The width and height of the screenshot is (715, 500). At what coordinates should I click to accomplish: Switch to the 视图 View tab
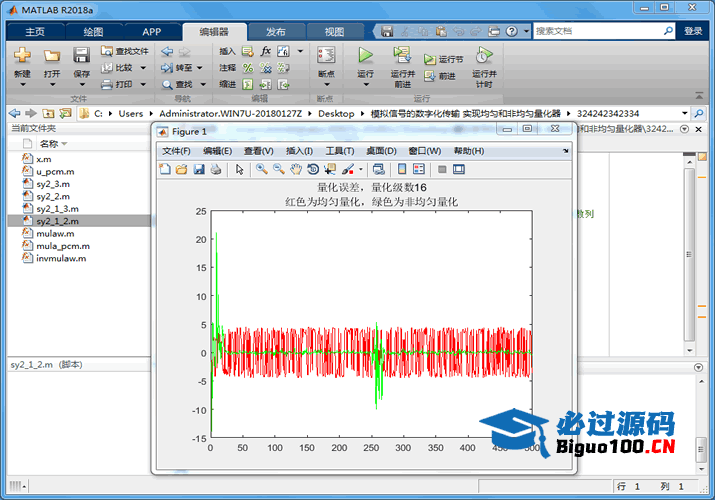coord(334,31)
